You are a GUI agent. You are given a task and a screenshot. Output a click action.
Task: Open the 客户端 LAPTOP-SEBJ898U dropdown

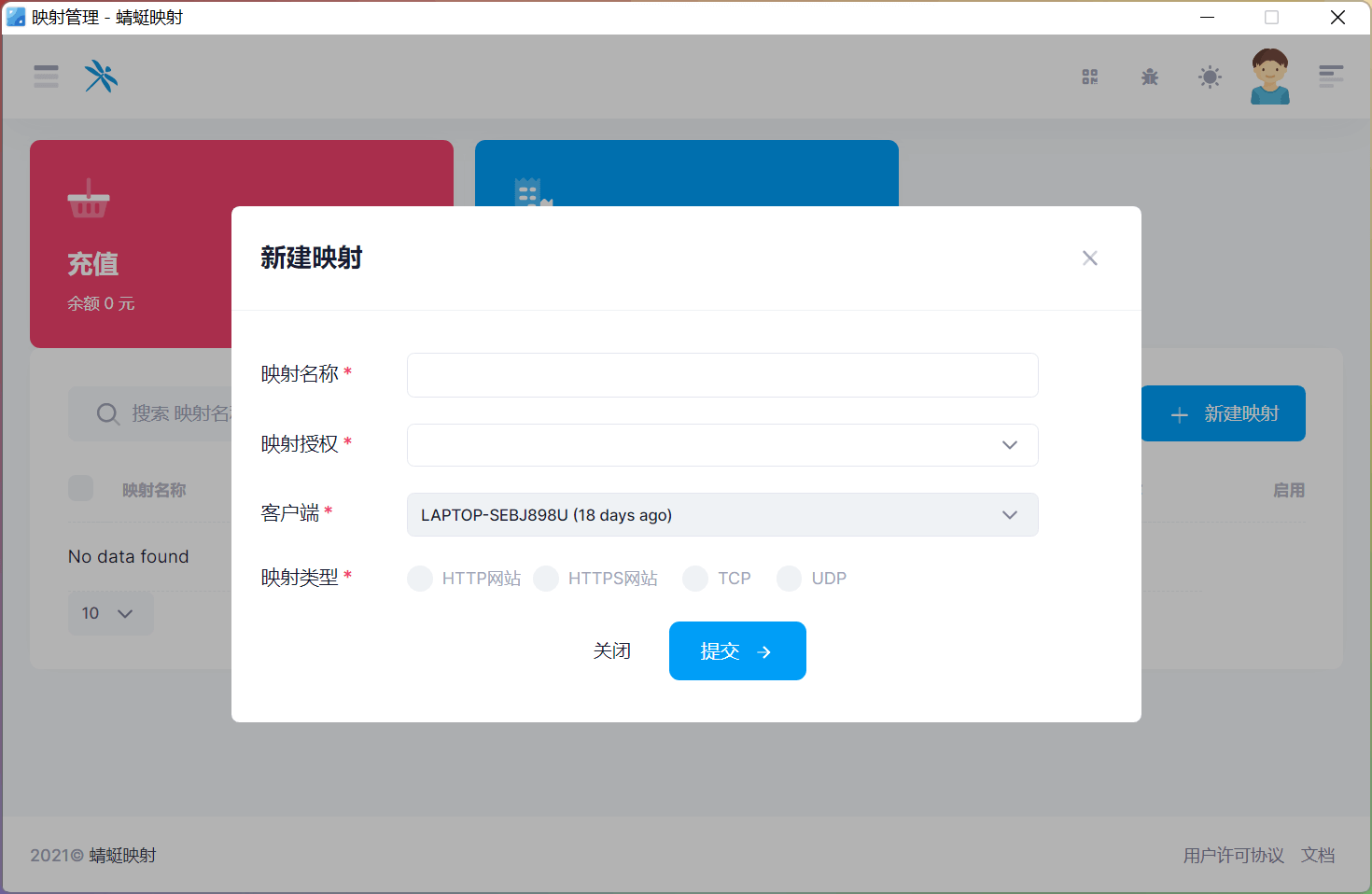click(722, 515)
